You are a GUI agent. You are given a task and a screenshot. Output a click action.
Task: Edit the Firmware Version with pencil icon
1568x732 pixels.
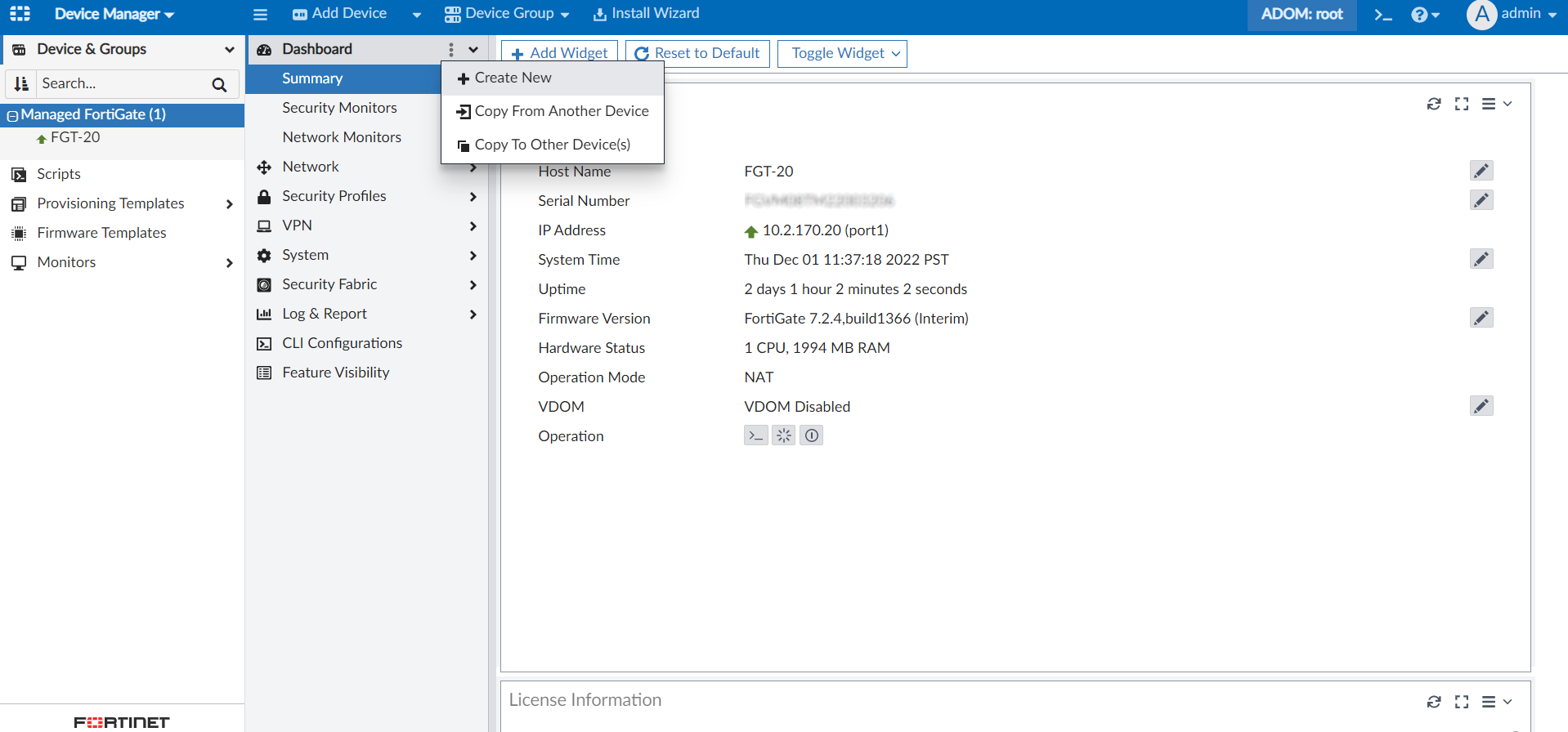pyautogui.click(x=1481, y=318)
